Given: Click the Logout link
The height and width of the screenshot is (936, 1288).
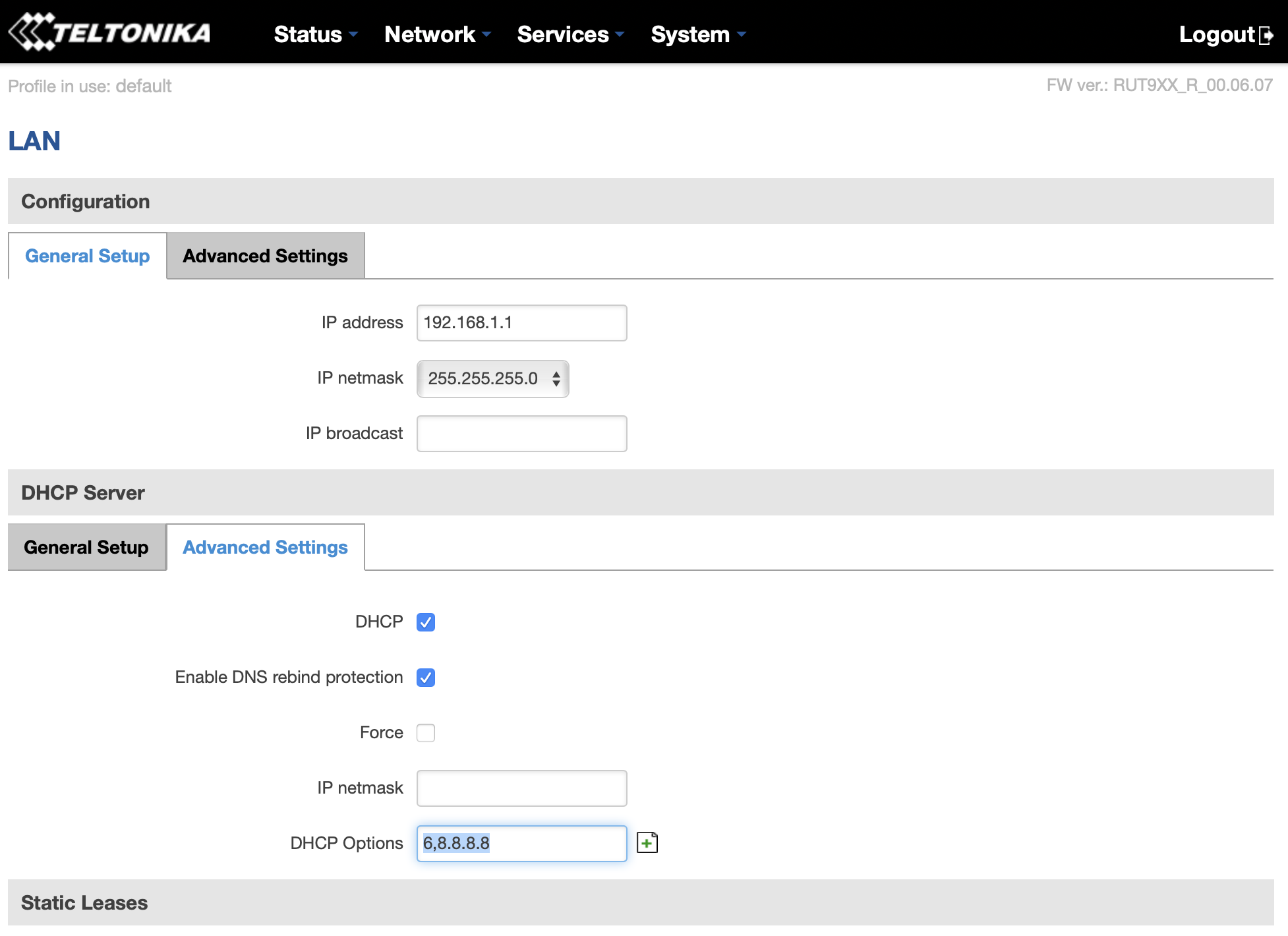Looking at the screenshot, I should [1216, 34].
